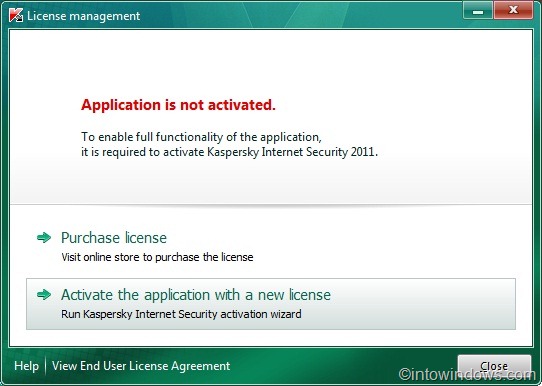Minimize the License management window
The image size is (542, 386).
tap(478, 11)
